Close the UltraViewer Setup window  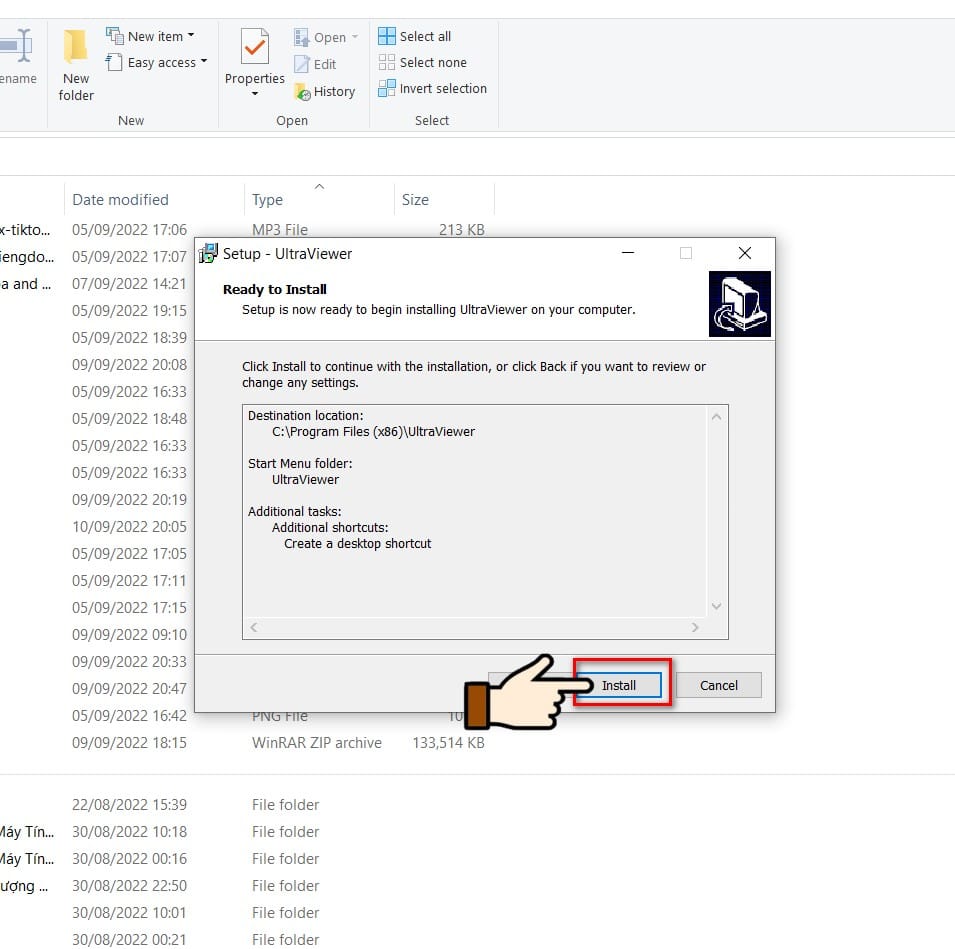[744, 253]
